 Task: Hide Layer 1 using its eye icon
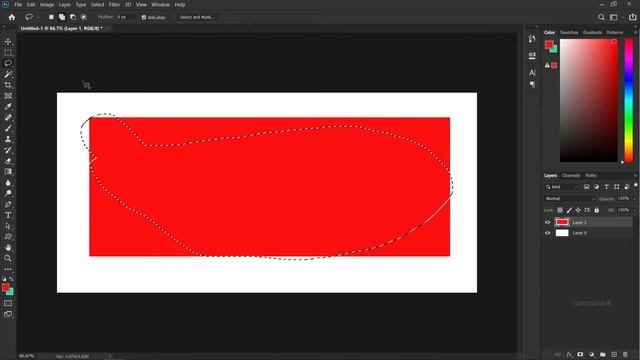[x=548, y=222]
